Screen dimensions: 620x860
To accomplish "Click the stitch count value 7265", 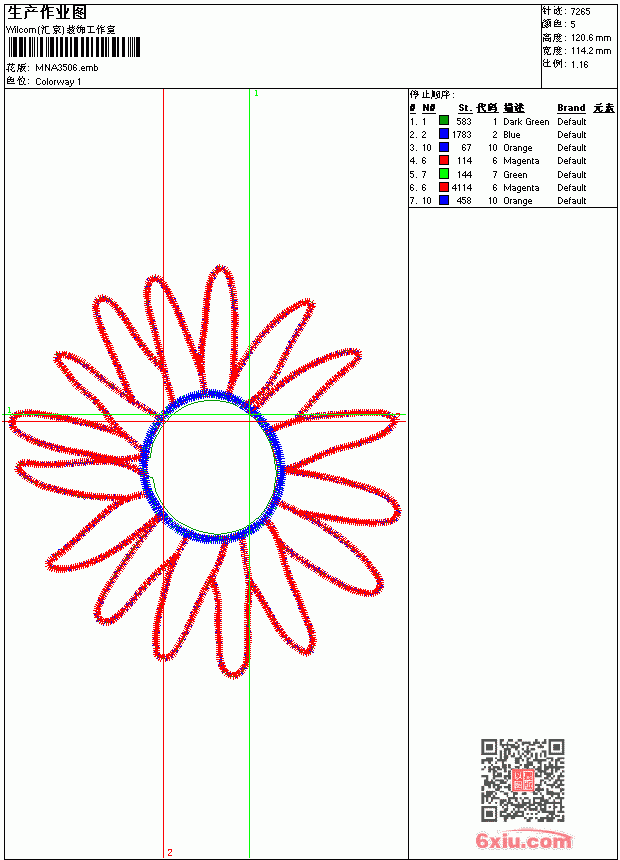I will click(x=580, y=12).
